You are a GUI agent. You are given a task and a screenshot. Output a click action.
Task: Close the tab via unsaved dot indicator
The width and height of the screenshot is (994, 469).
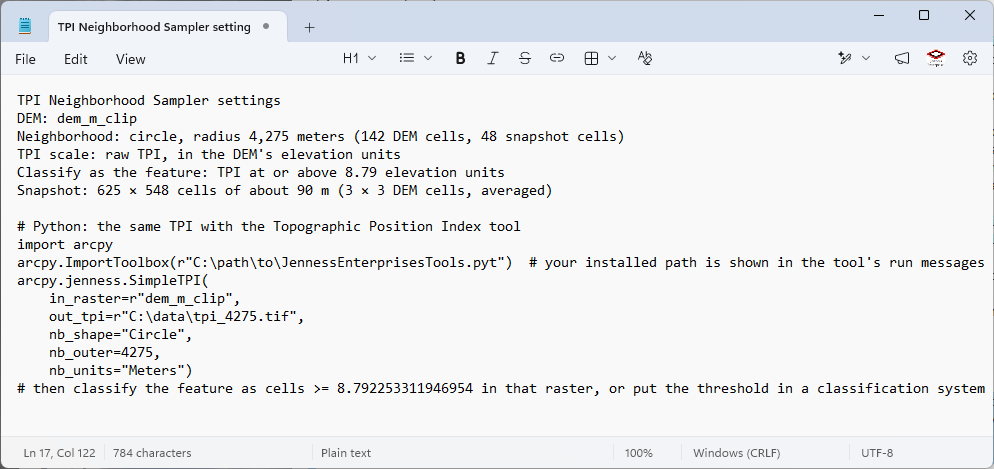click(x=266, y=27)
